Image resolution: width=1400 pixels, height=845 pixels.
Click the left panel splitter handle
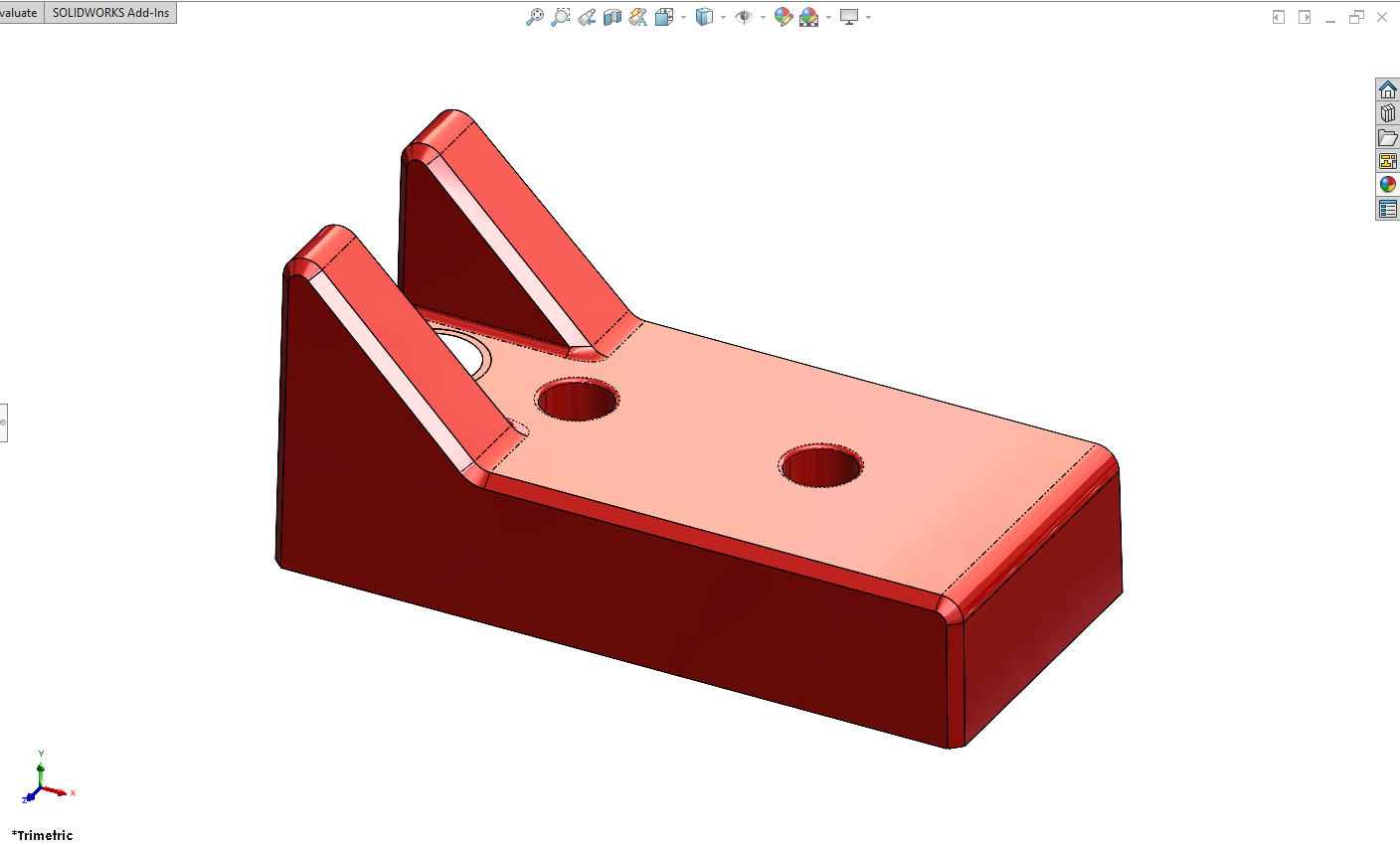pyautogui.click(x=3, y=422)
